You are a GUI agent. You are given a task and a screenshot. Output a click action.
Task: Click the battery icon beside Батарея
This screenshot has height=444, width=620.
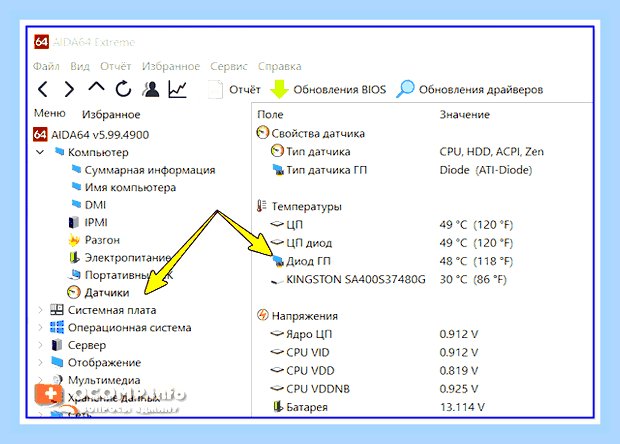278,406
